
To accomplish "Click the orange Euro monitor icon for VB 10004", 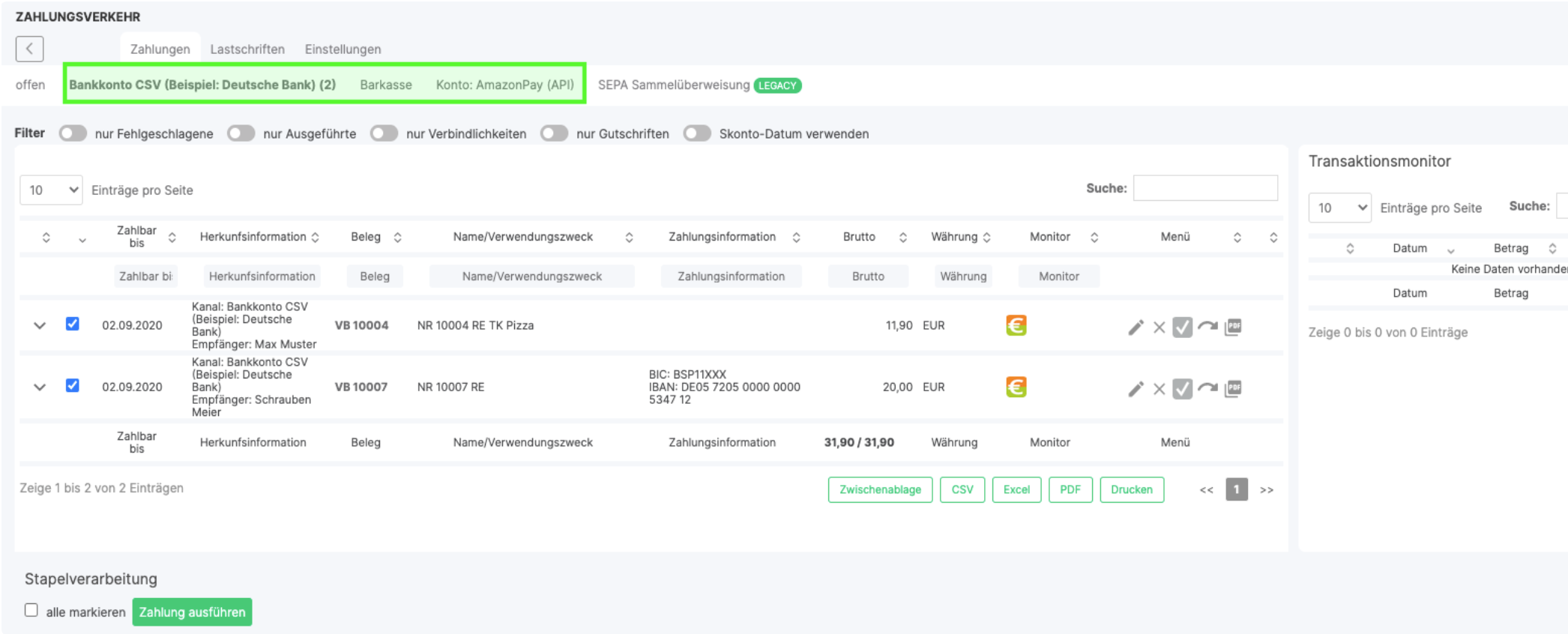I will click(1016, 325).
